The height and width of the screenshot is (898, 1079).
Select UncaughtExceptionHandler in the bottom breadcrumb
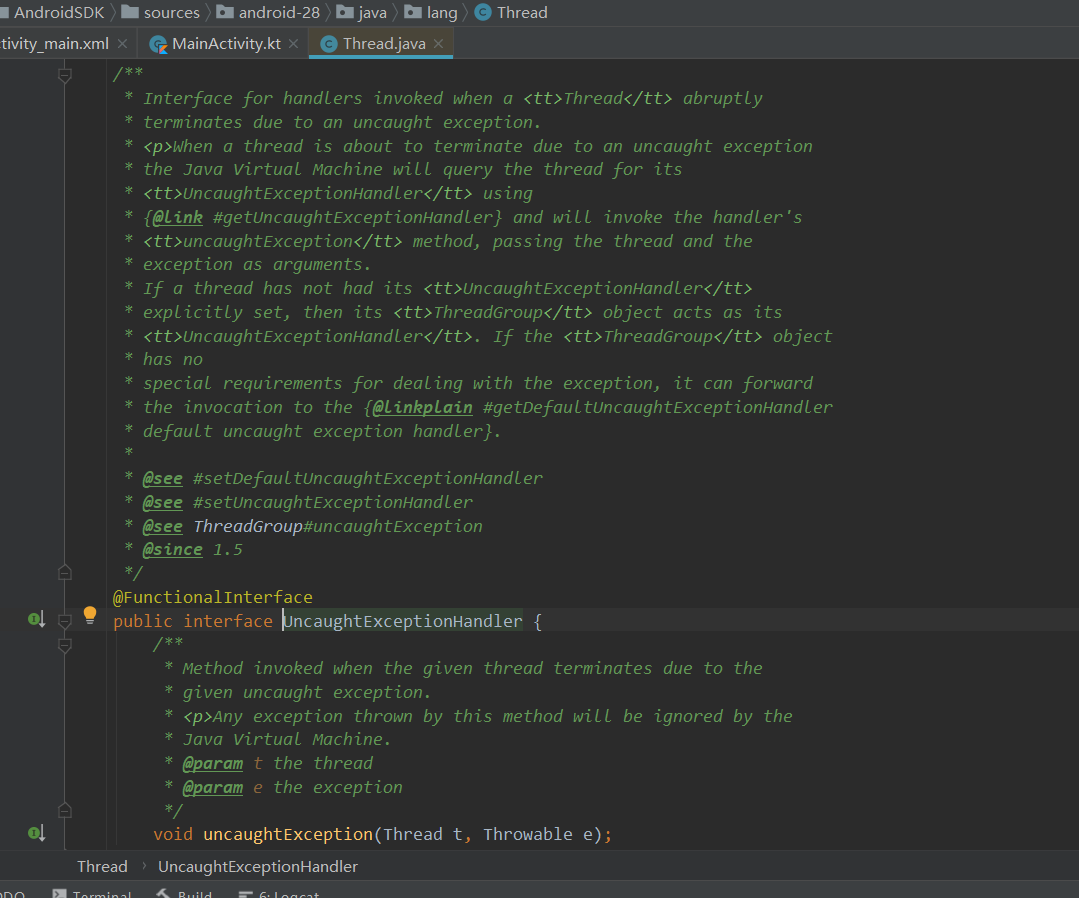tap(257, 866)
